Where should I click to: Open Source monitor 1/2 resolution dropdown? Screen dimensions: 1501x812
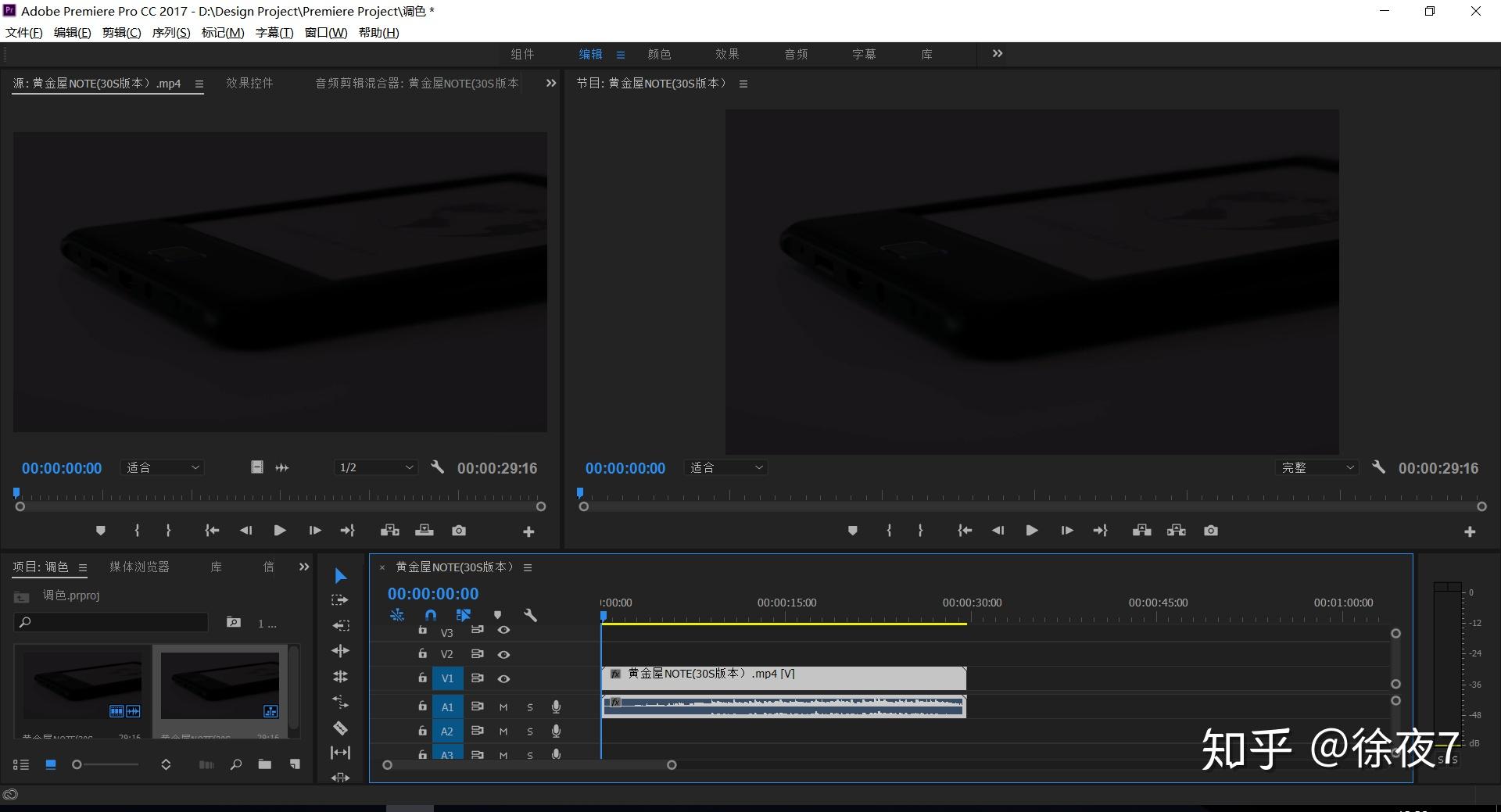click(376, 467)
